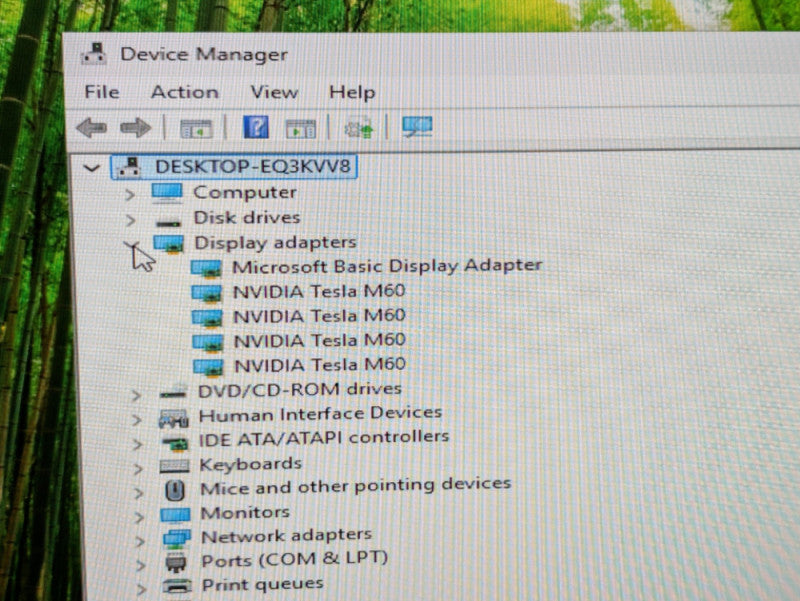Expand the Computer category
The image size is (800, 601).
coord(130,194)
